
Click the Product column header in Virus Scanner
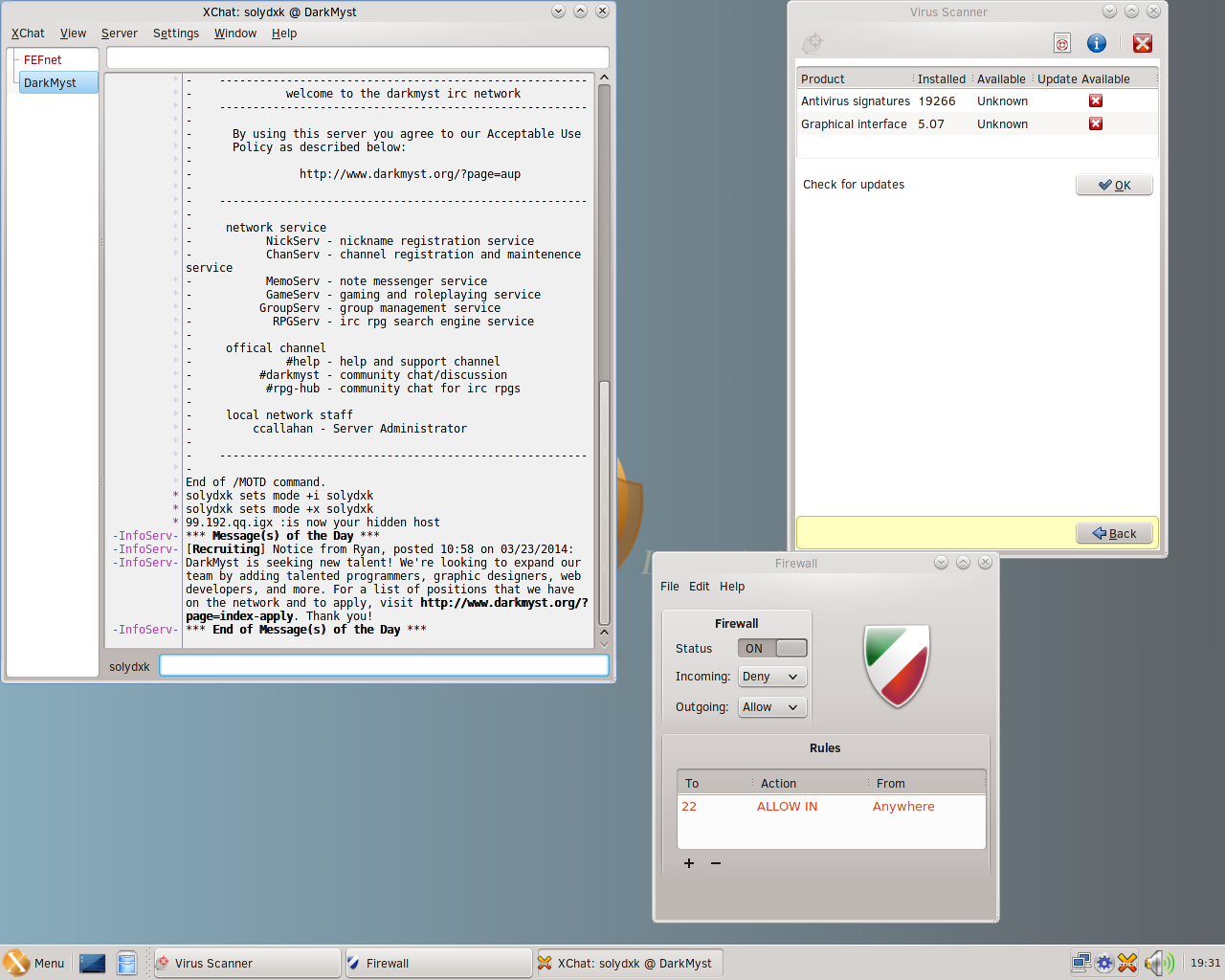click(855, 79)
